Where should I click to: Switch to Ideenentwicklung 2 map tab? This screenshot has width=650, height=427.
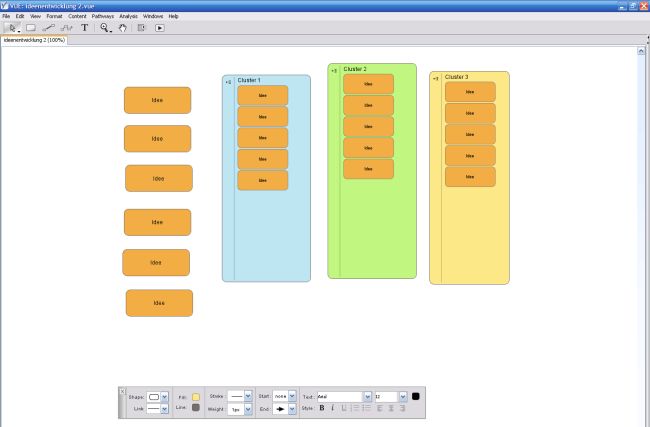click(x=34, y=40)
